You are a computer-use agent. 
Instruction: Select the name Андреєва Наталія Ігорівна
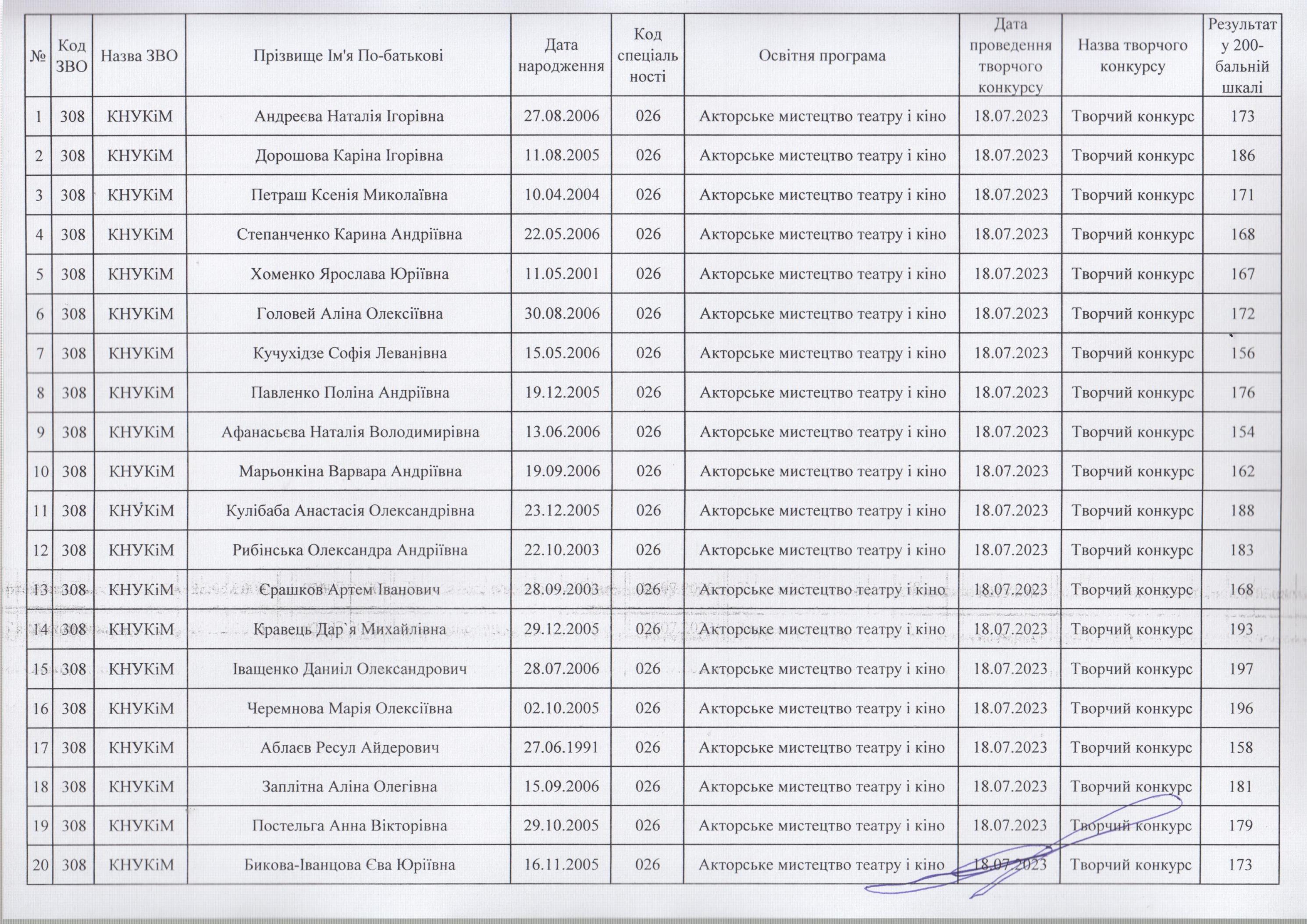coord(349,116)
